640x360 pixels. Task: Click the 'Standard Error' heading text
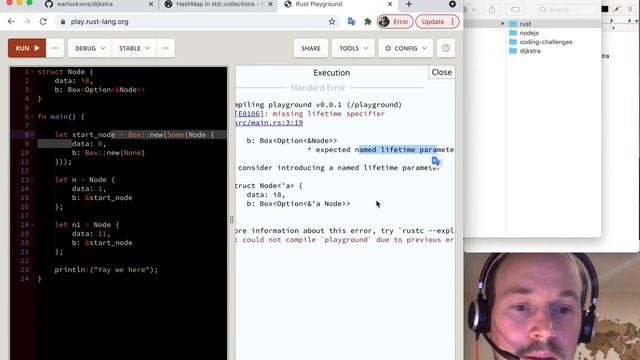click(x=318, y=88)
